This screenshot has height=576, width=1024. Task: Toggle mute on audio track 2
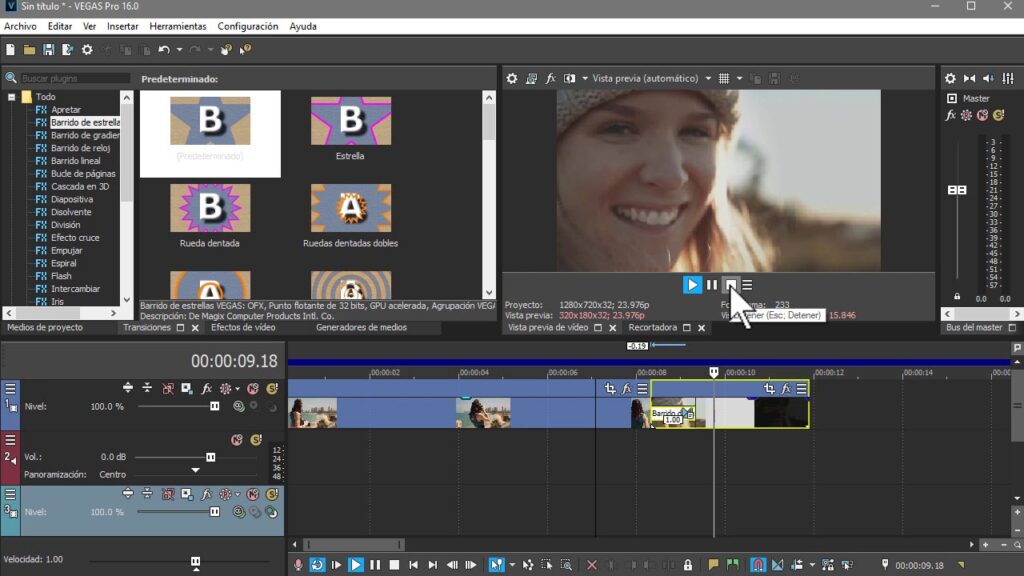point(237,440)
